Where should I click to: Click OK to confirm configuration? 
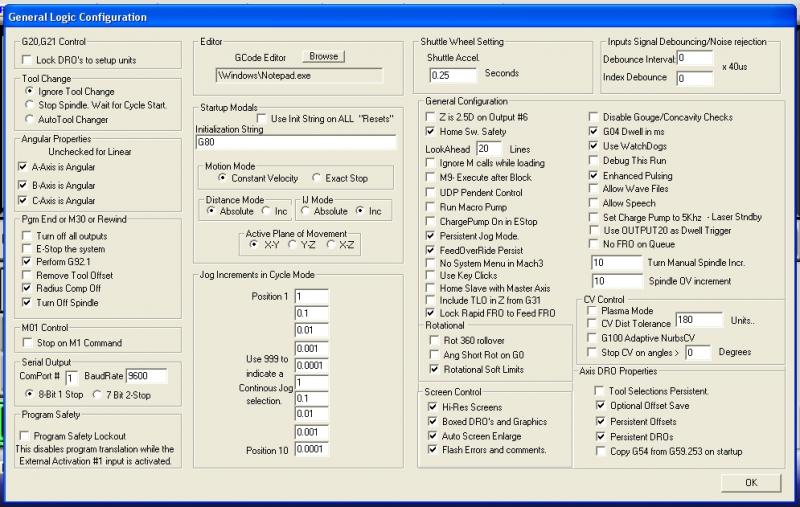tap(751, 483)
